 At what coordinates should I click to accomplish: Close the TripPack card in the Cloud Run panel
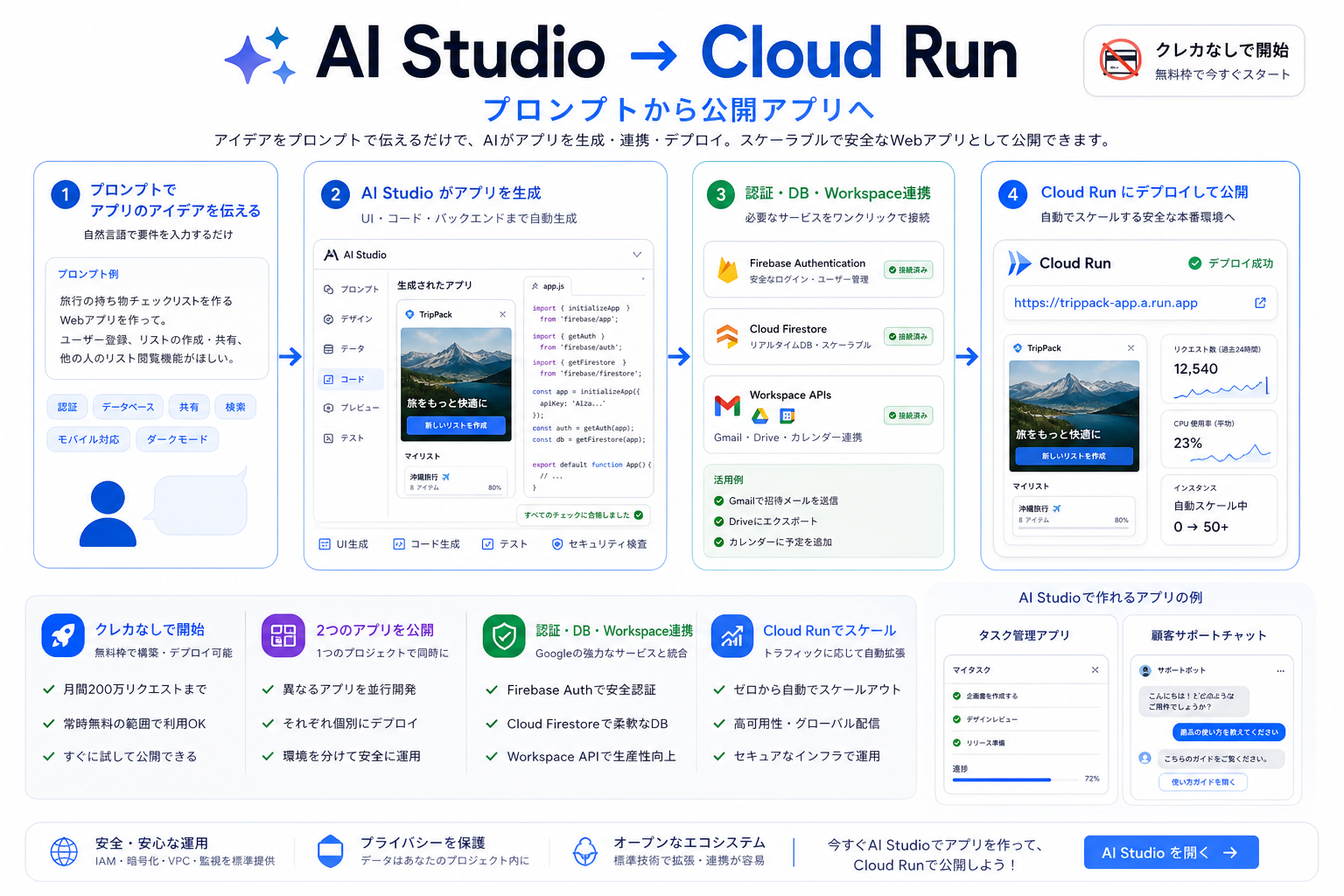point(1130,348)
